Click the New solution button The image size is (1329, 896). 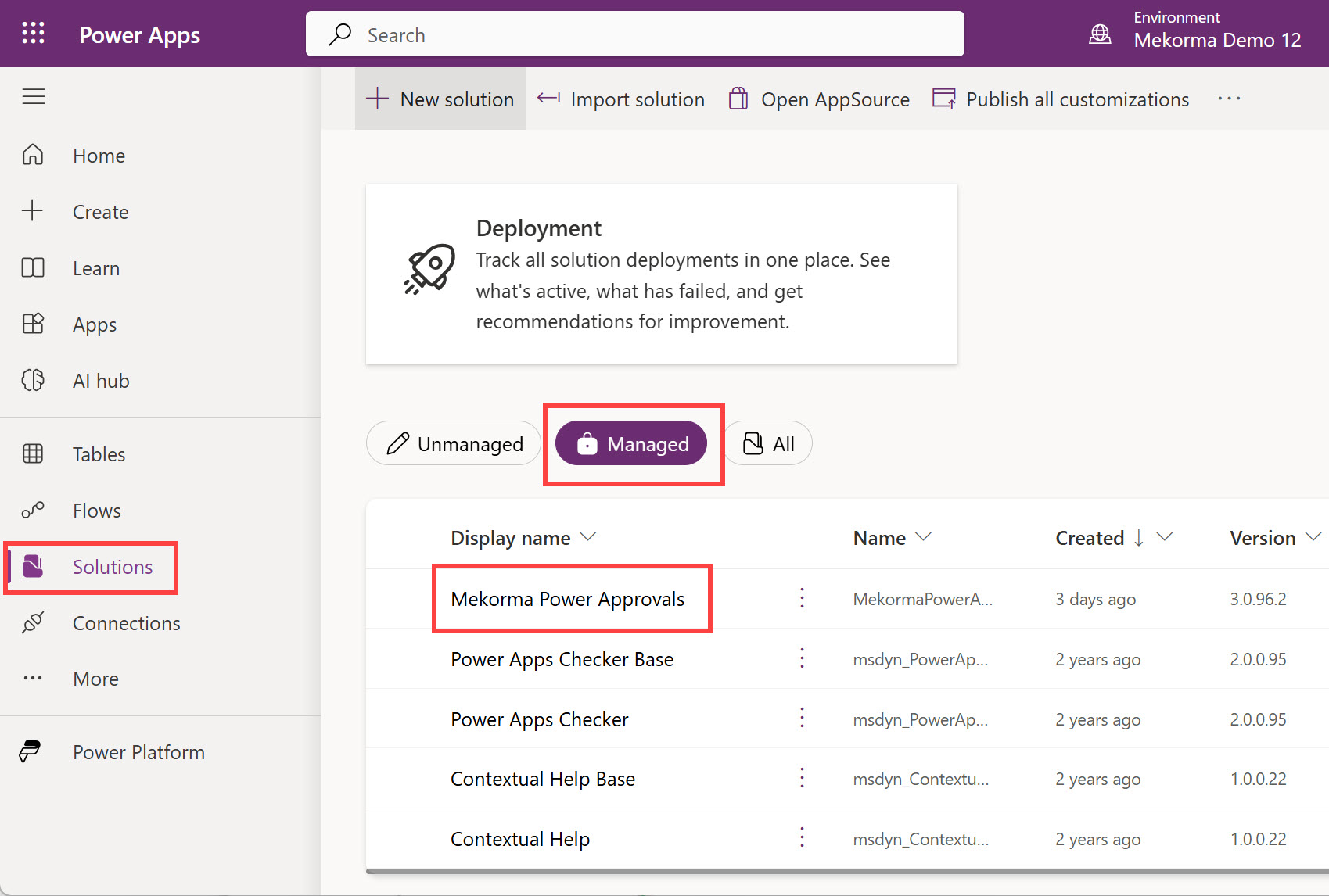[441, 99]
